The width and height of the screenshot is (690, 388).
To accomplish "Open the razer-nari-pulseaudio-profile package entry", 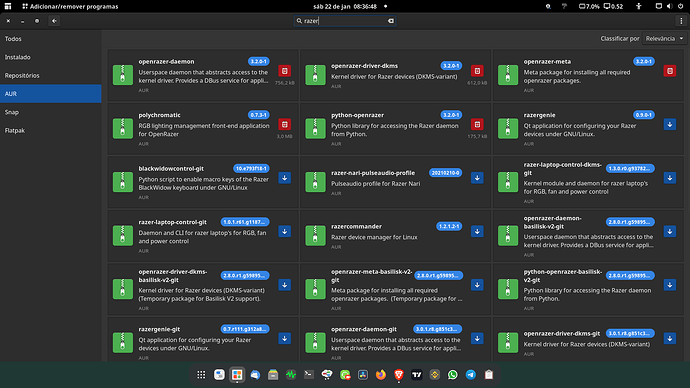I will [395, 182].
